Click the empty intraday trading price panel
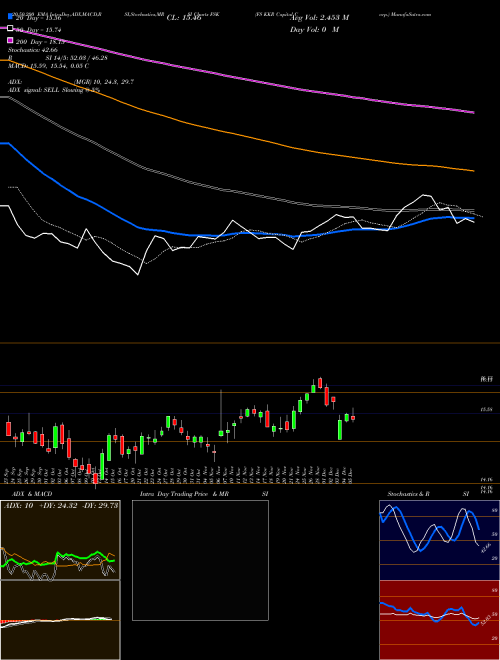This screenshot has height=660, width=500. tap(200, 560)
